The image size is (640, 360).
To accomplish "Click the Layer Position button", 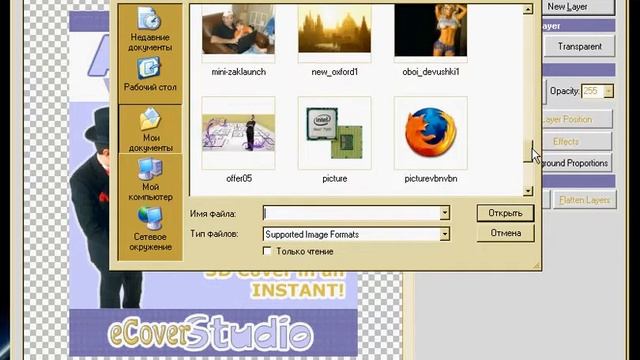I will (577, 119).
